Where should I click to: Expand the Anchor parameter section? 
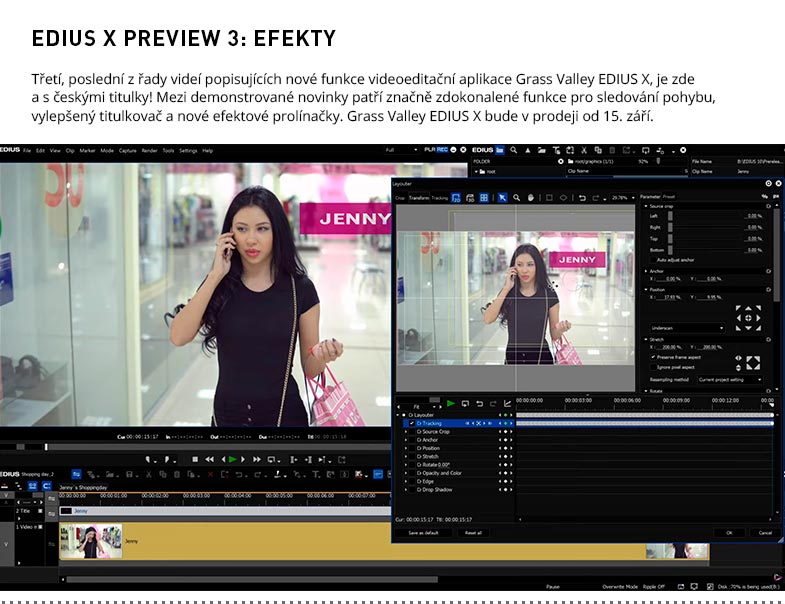pos(646,271)
